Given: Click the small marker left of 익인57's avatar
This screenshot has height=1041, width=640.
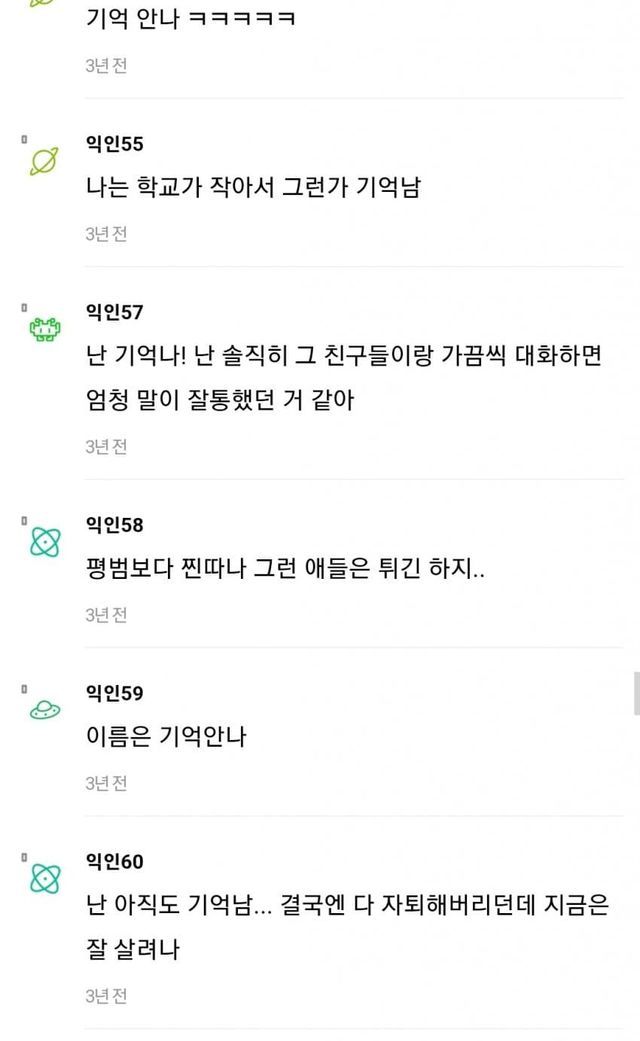Looking at the screenshot, I should pos(24,308).
